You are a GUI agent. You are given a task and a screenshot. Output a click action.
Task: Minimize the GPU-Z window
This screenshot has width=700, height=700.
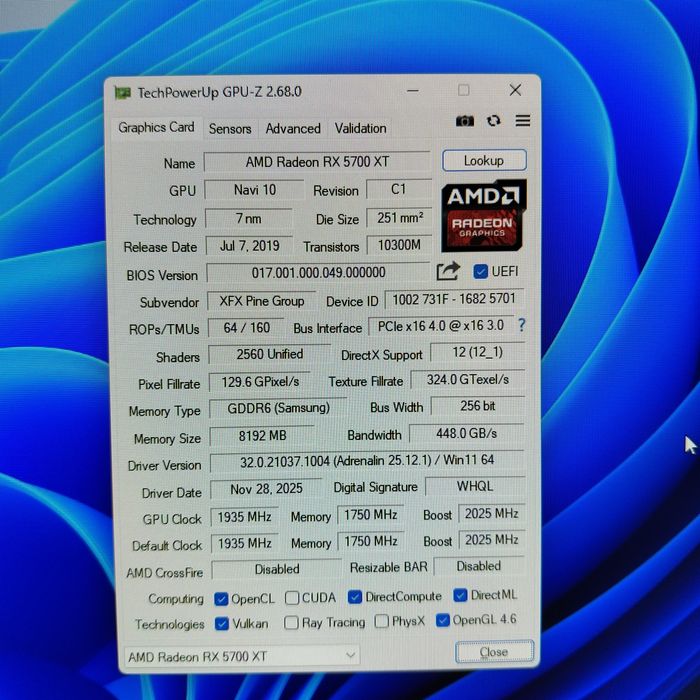tap(413, 91)
